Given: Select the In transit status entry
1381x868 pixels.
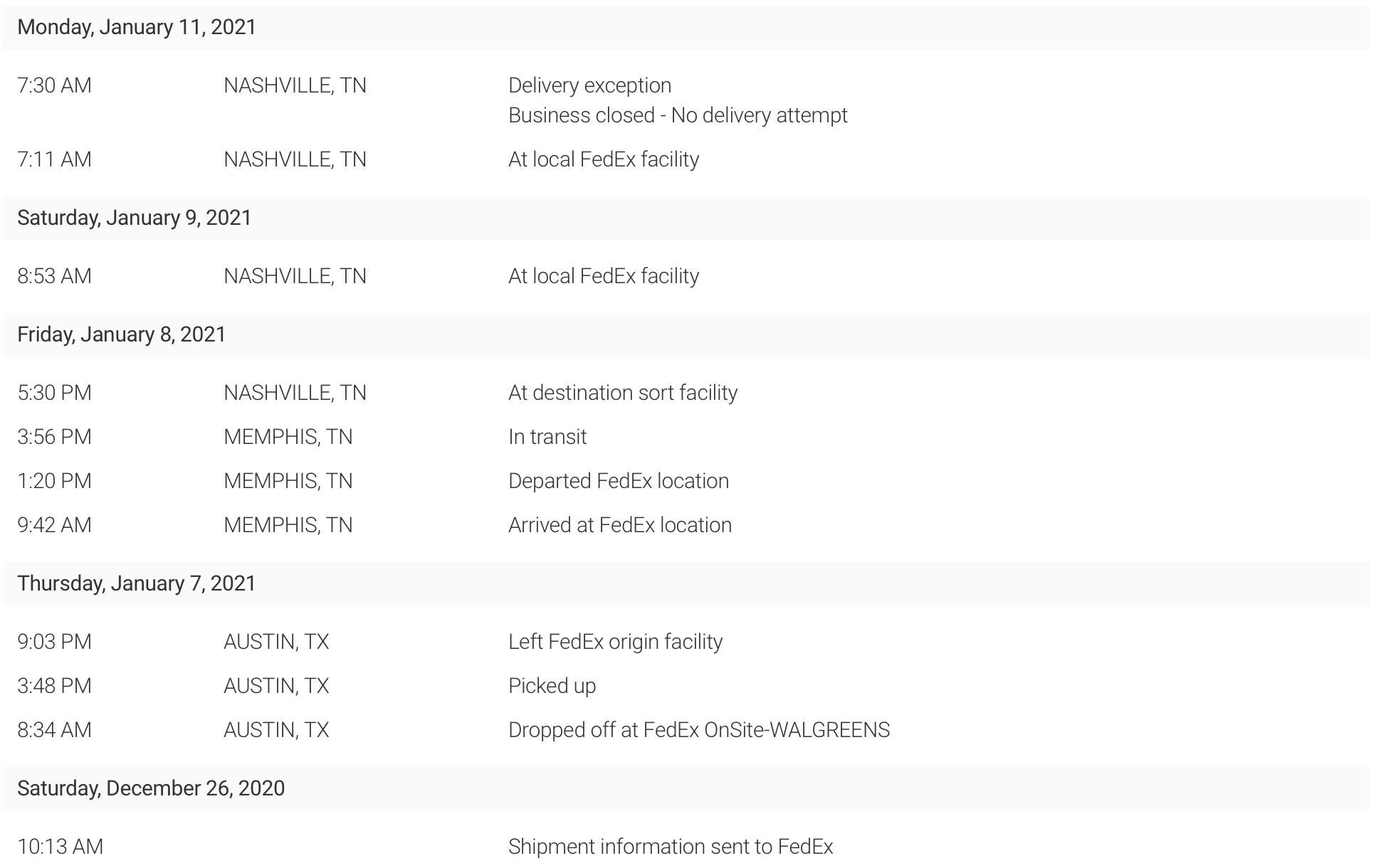Looking at the screenshot, I should 547,437.
